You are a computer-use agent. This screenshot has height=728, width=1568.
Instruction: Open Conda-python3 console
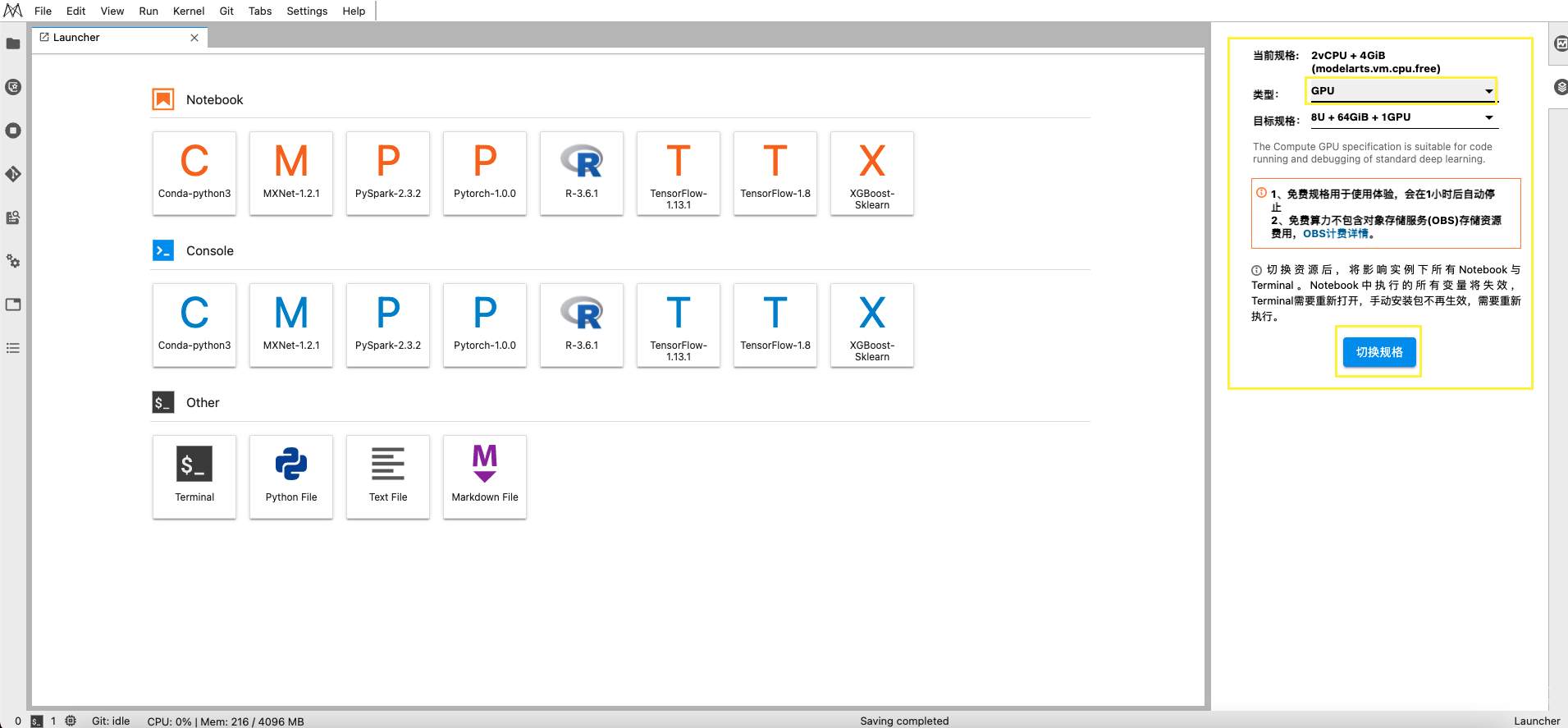(194, 325)
